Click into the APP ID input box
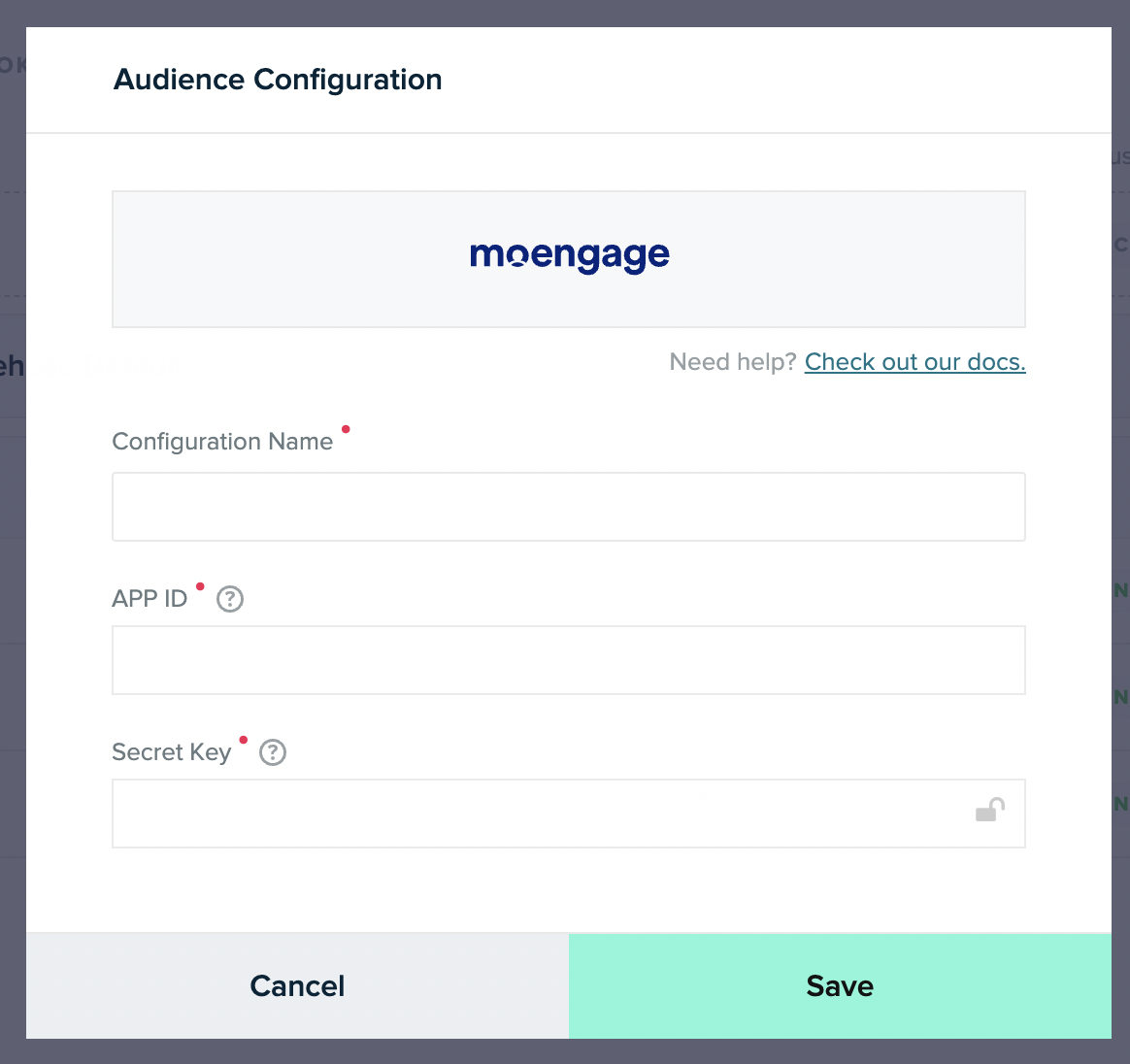Screen dimensions: 1130x1064 (569, 660)
